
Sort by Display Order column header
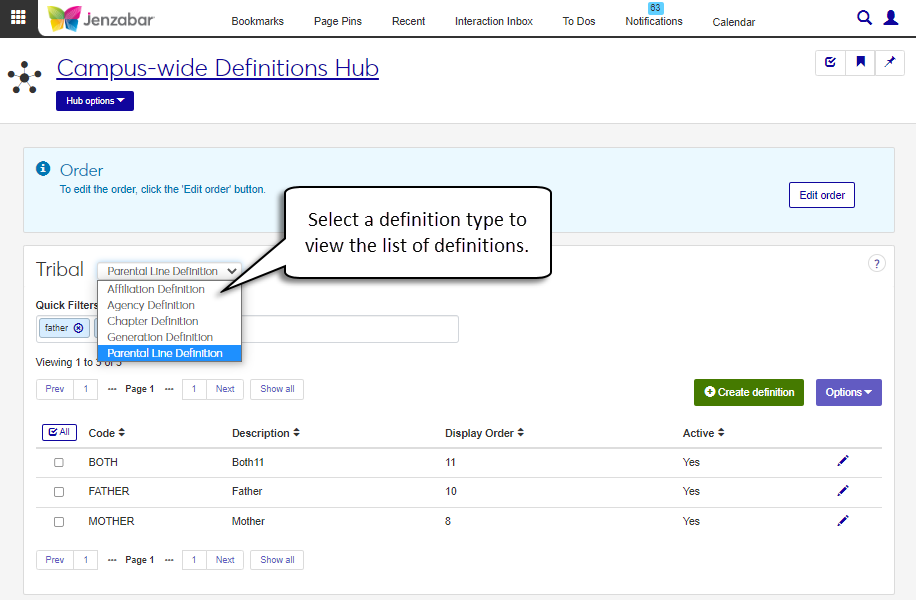point(484,433)
